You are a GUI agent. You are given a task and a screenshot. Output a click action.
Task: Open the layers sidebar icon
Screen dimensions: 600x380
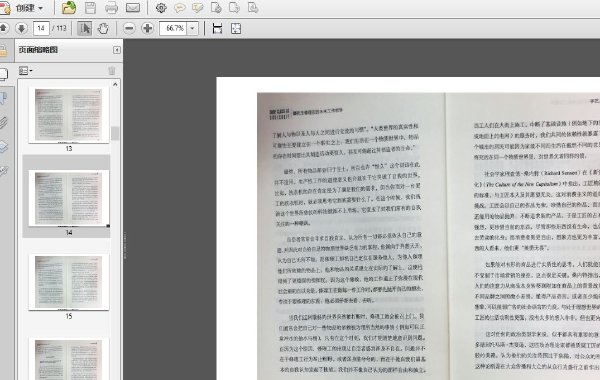pyautogui.click(x=3, y=147)
